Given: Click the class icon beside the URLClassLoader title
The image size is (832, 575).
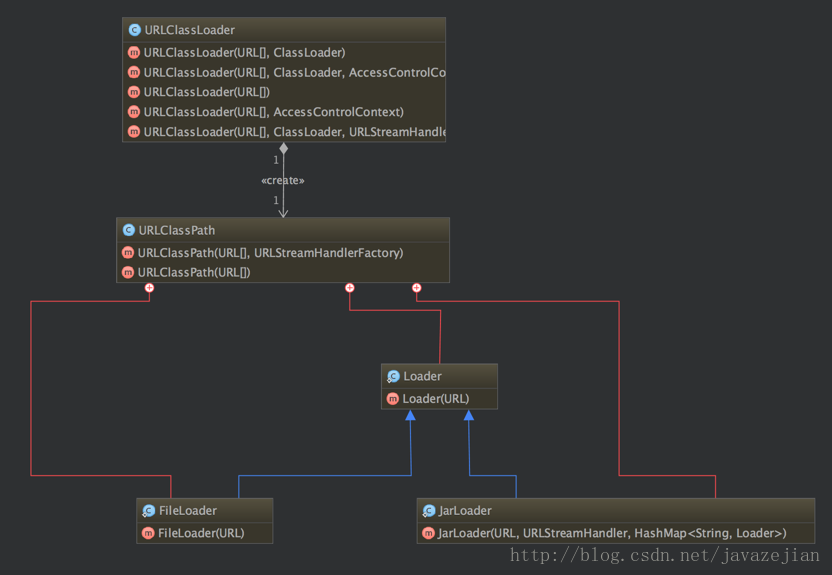Looking at the screenshot, I should [x=134, y=30].
